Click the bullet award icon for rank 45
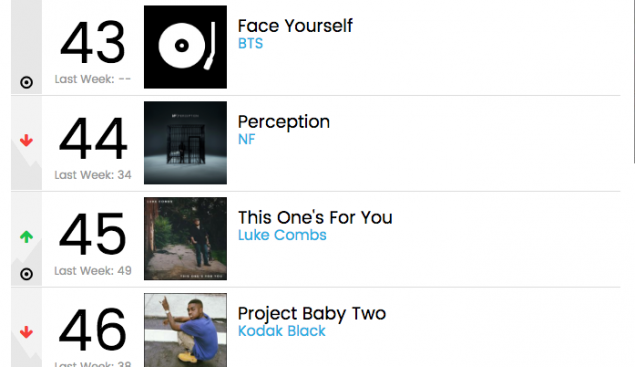 tap(26, 274)
